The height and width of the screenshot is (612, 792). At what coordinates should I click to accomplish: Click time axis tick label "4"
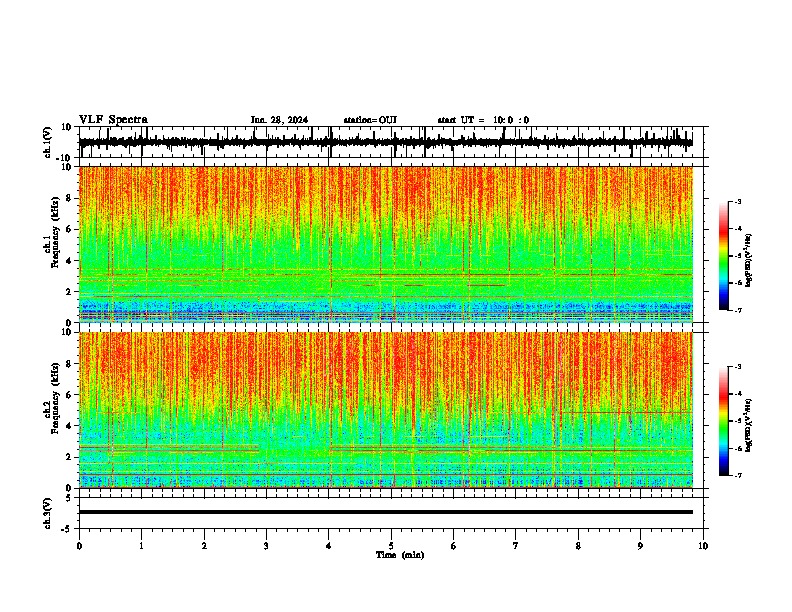(329, 546)
